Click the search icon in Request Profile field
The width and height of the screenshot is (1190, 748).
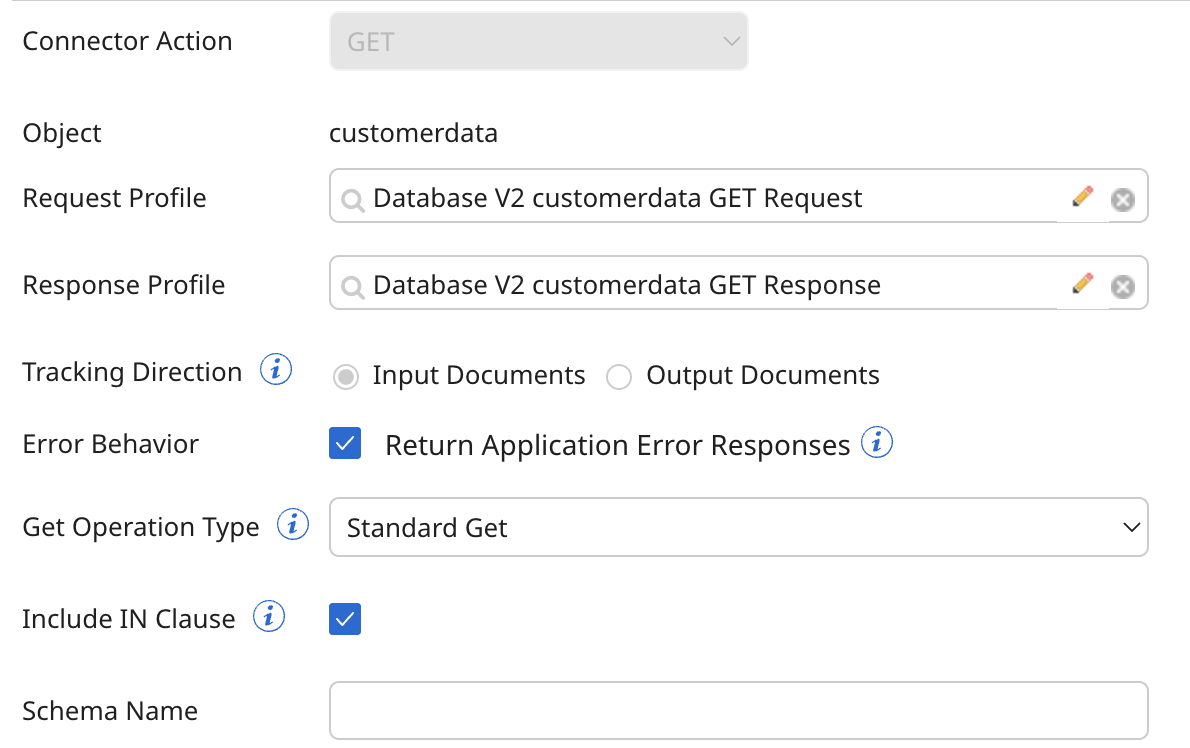pyautogui.click(x=352, y=197)
